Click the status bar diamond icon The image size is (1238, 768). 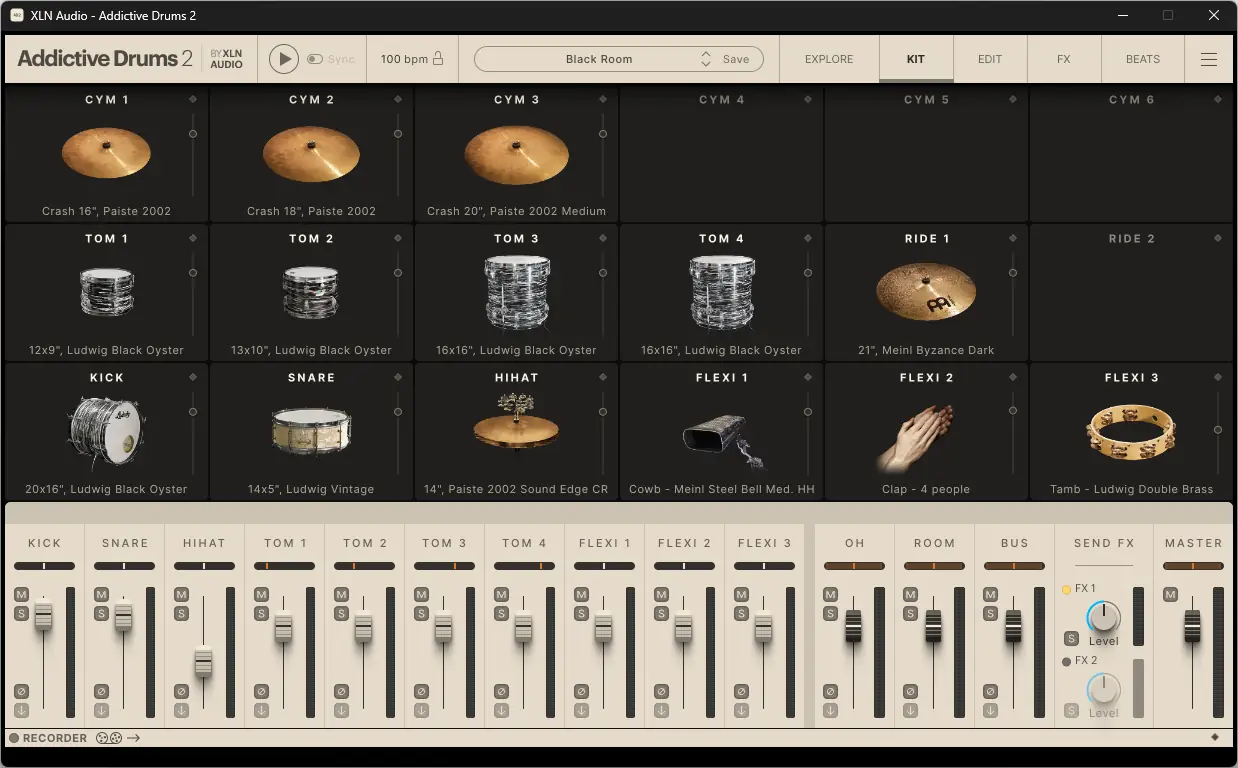tap(1215, 737)
